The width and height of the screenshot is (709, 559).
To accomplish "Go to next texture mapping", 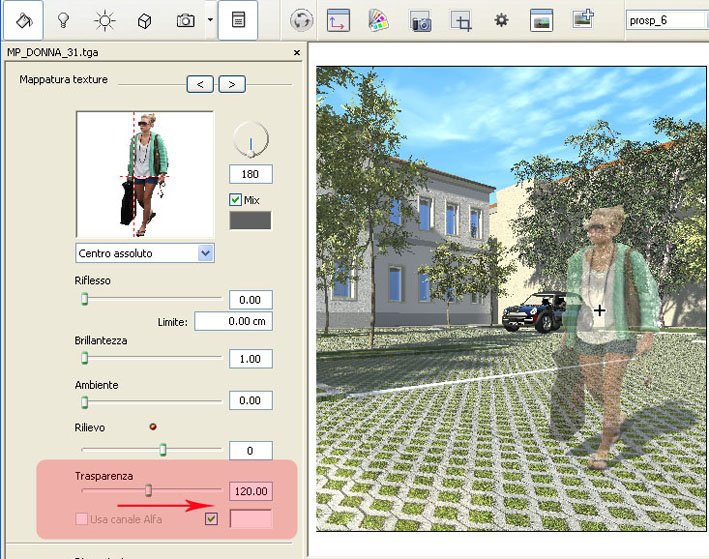I will coord(231,84).
